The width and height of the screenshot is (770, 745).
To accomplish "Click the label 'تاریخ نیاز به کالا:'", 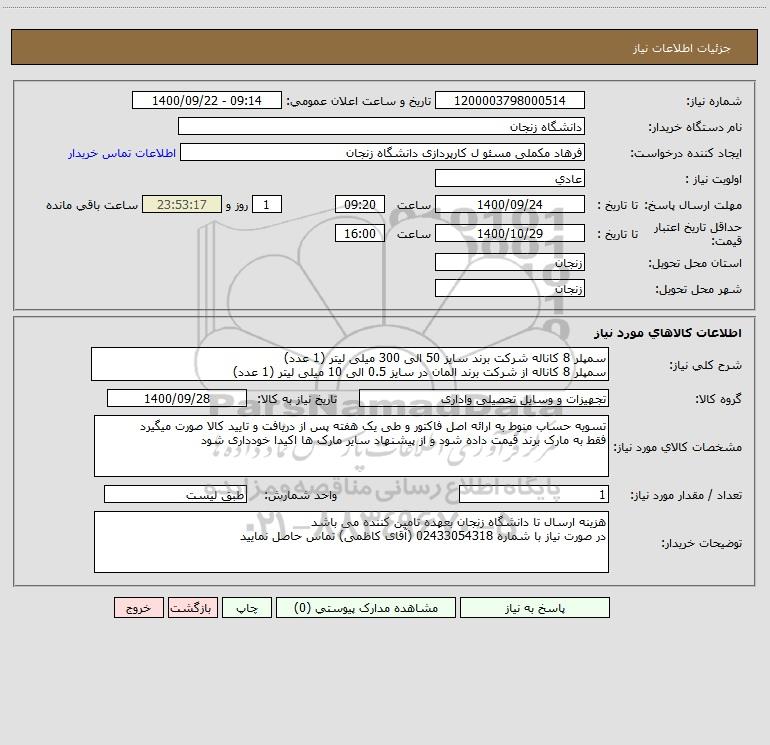I will 297,399.
